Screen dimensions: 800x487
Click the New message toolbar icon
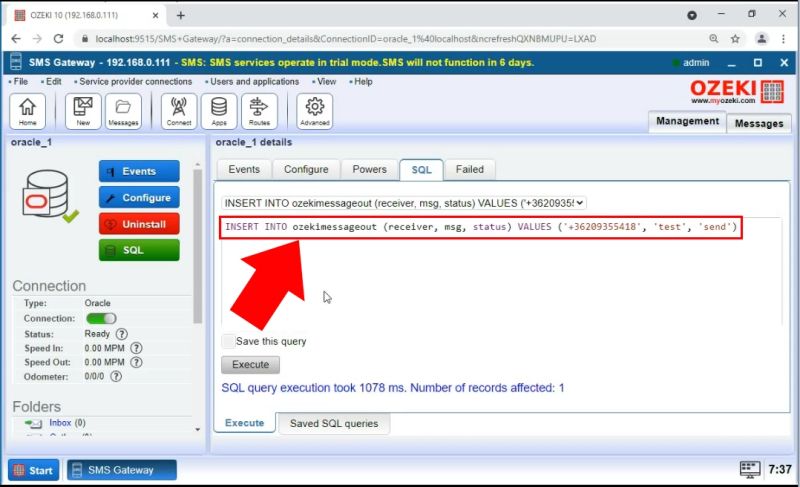[83, 111]
